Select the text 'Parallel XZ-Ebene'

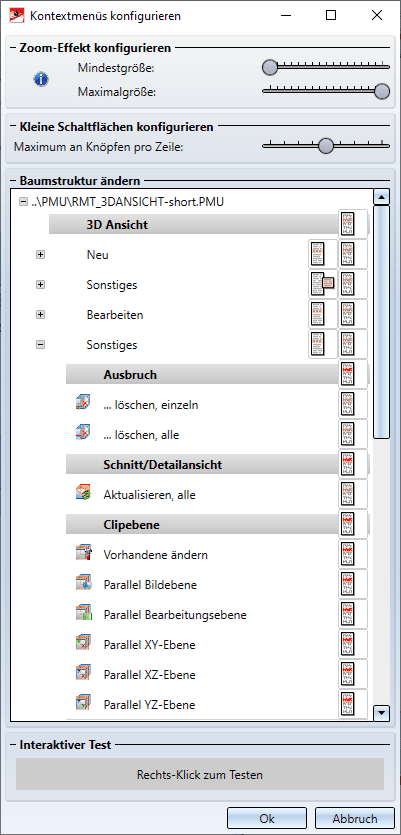tap(150, 675)
